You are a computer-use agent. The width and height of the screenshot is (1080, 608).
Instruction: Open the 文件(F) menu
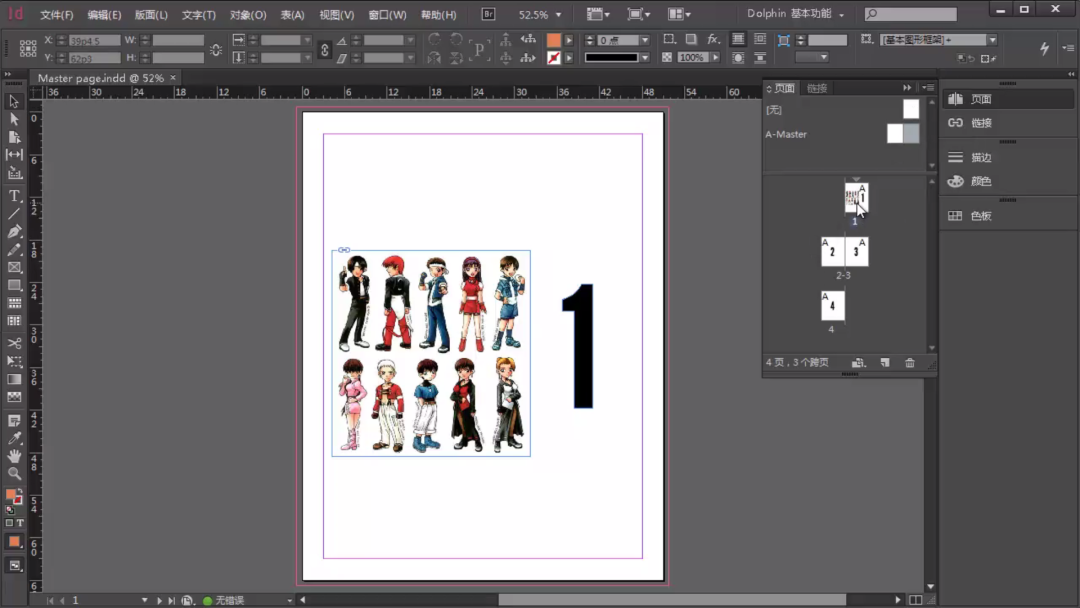click(x=56, y=14)
